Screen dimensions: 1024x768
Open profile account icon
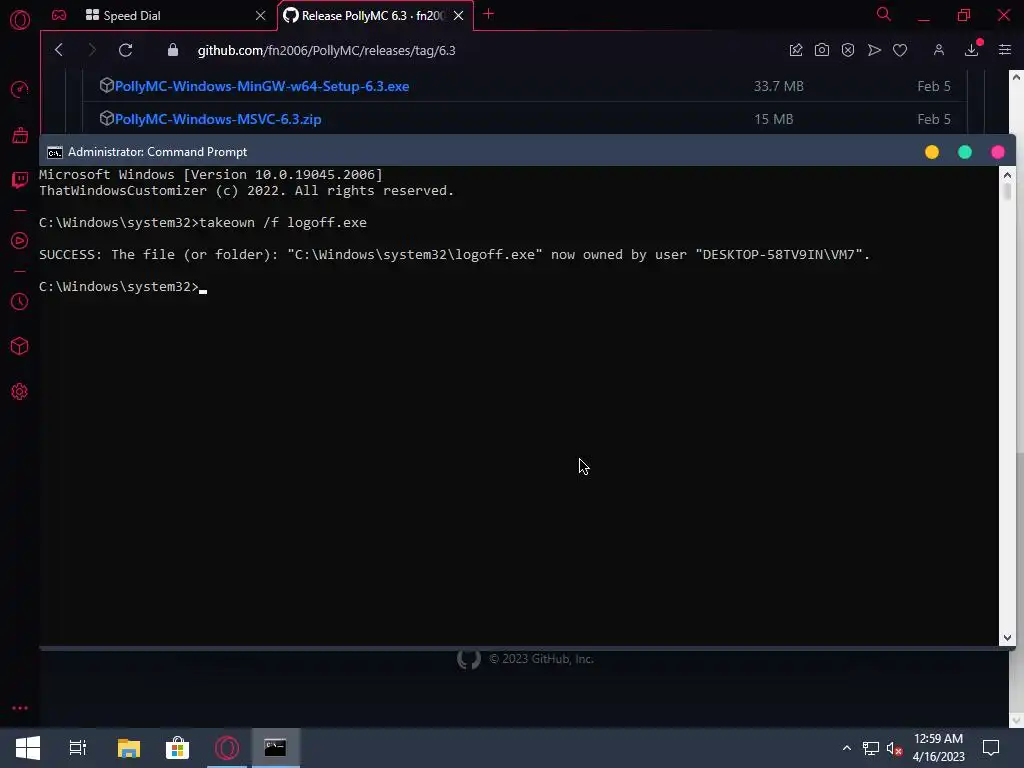pos(938,50)
